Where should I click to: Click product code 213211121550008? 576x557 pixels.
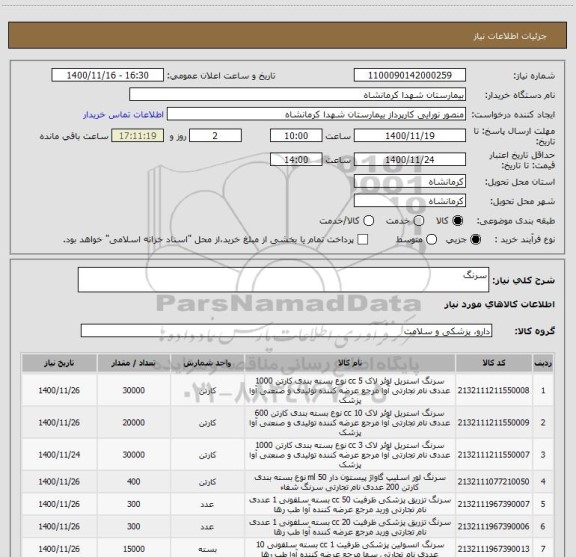493,391
